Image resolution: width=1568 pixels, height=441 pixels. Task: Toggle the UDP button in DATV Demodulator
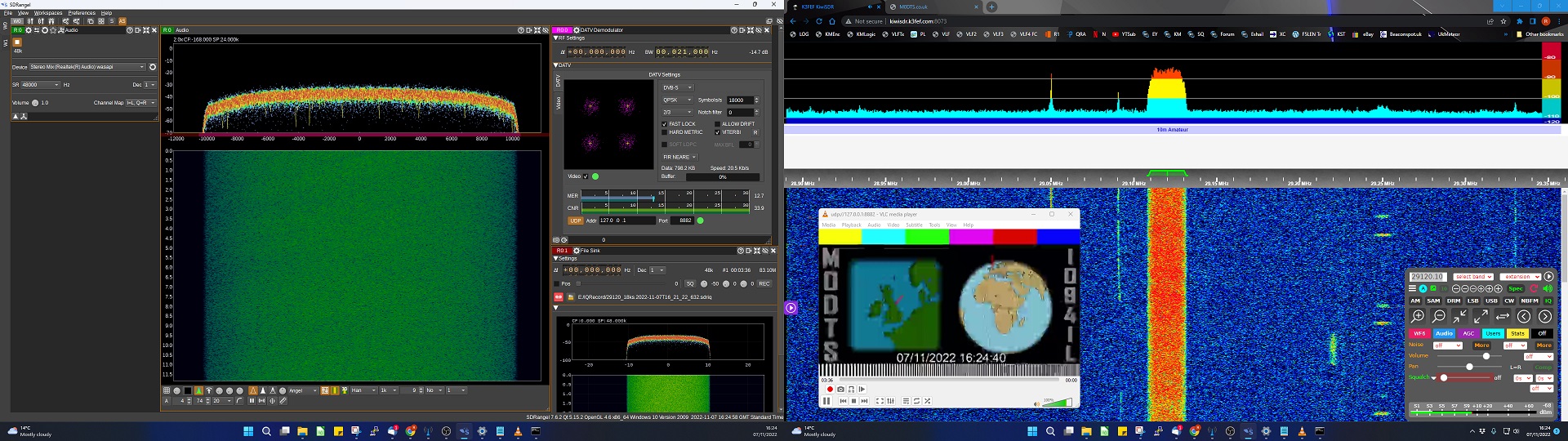tap(575, 220)
